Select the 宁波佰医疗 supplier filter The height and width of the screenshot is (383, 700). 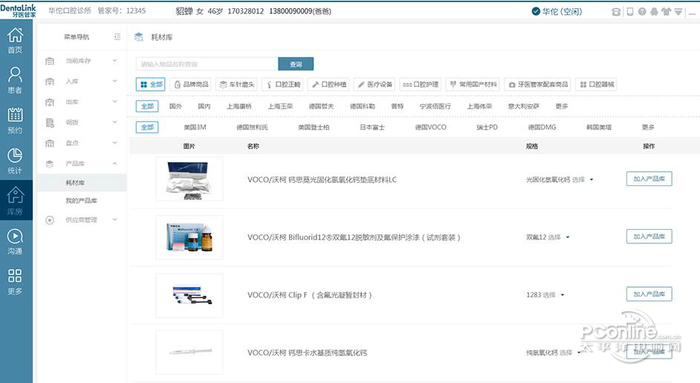click(x=435, y=106)
